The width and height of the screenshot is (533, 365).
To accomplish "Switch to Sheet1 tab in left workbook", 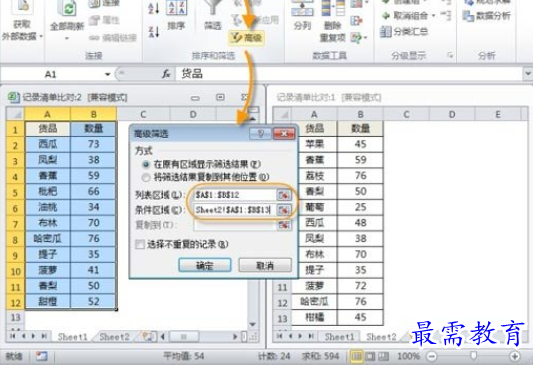I will 72,336.
